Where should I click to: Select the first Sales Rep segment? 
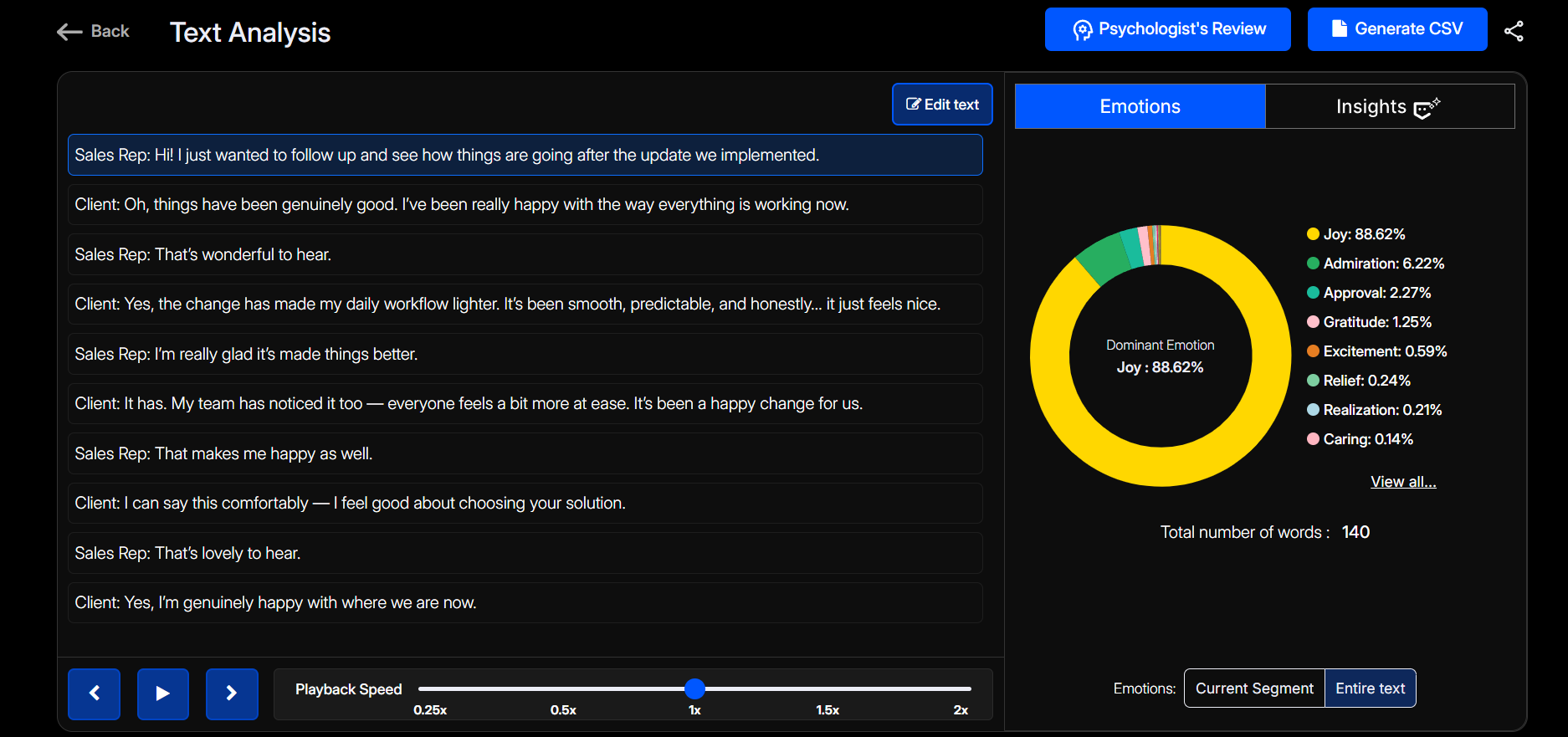click(x=525, y=155)
